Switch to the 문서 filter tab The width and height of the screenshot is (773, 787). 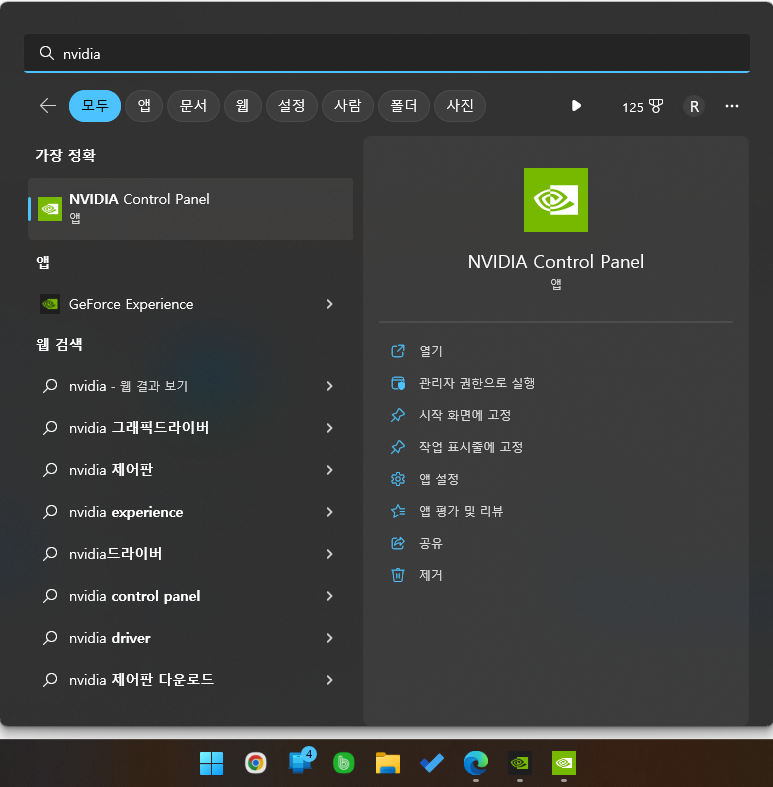coord(193,106)
